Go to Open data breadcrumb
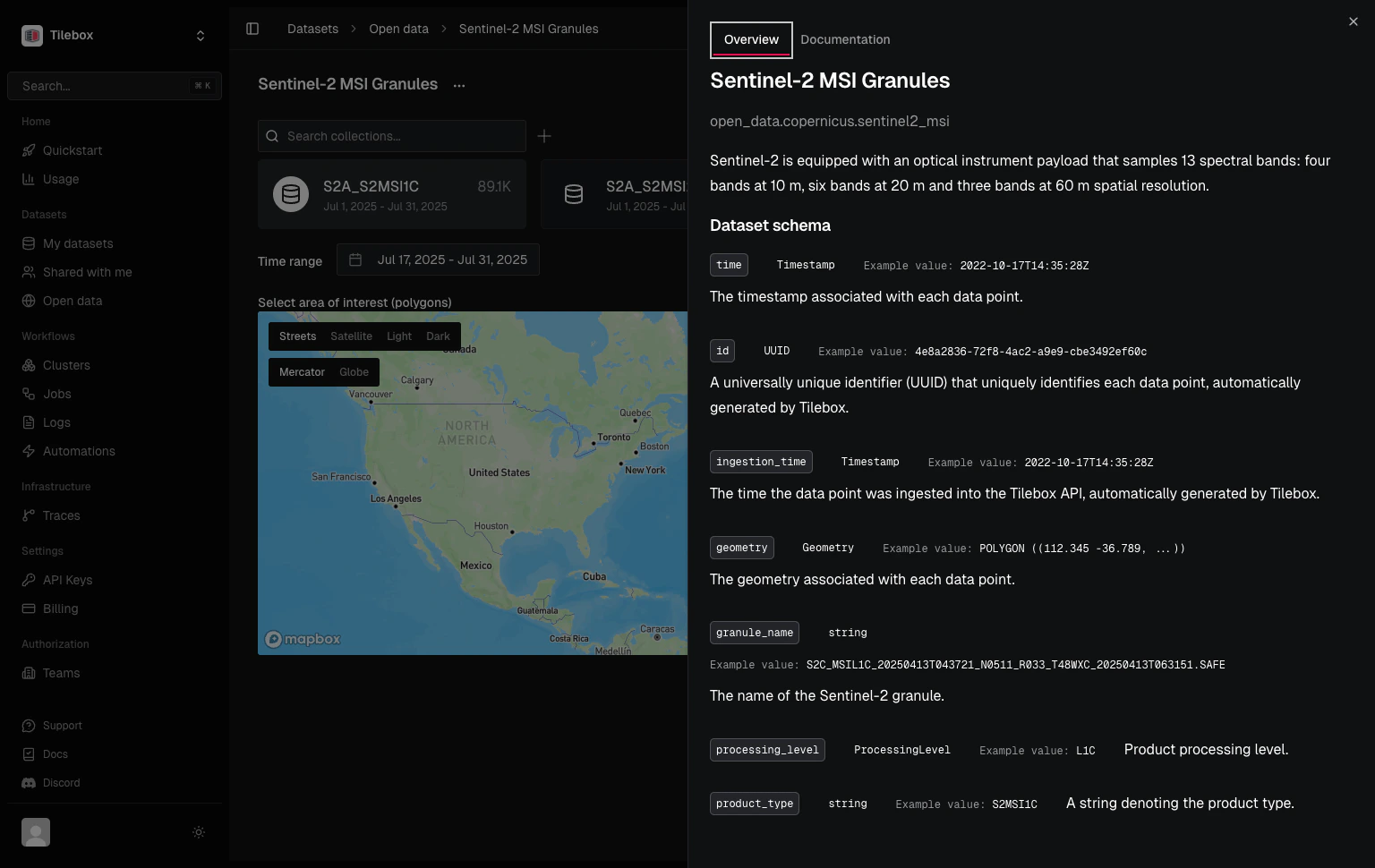This screenshot has width=1375, height=868. point(398,29)
